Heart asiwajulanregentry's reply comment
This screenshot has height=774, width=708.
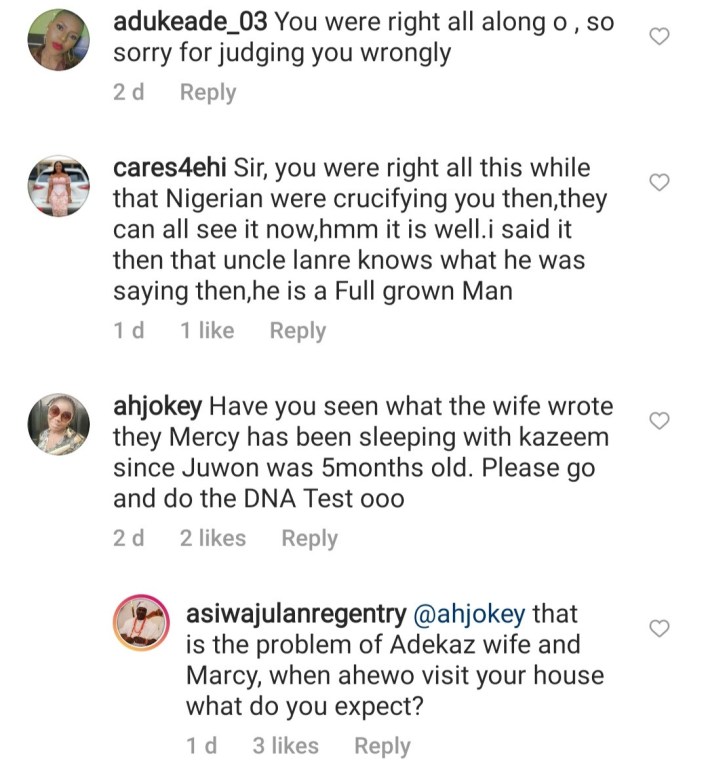(x=659, y=629)
